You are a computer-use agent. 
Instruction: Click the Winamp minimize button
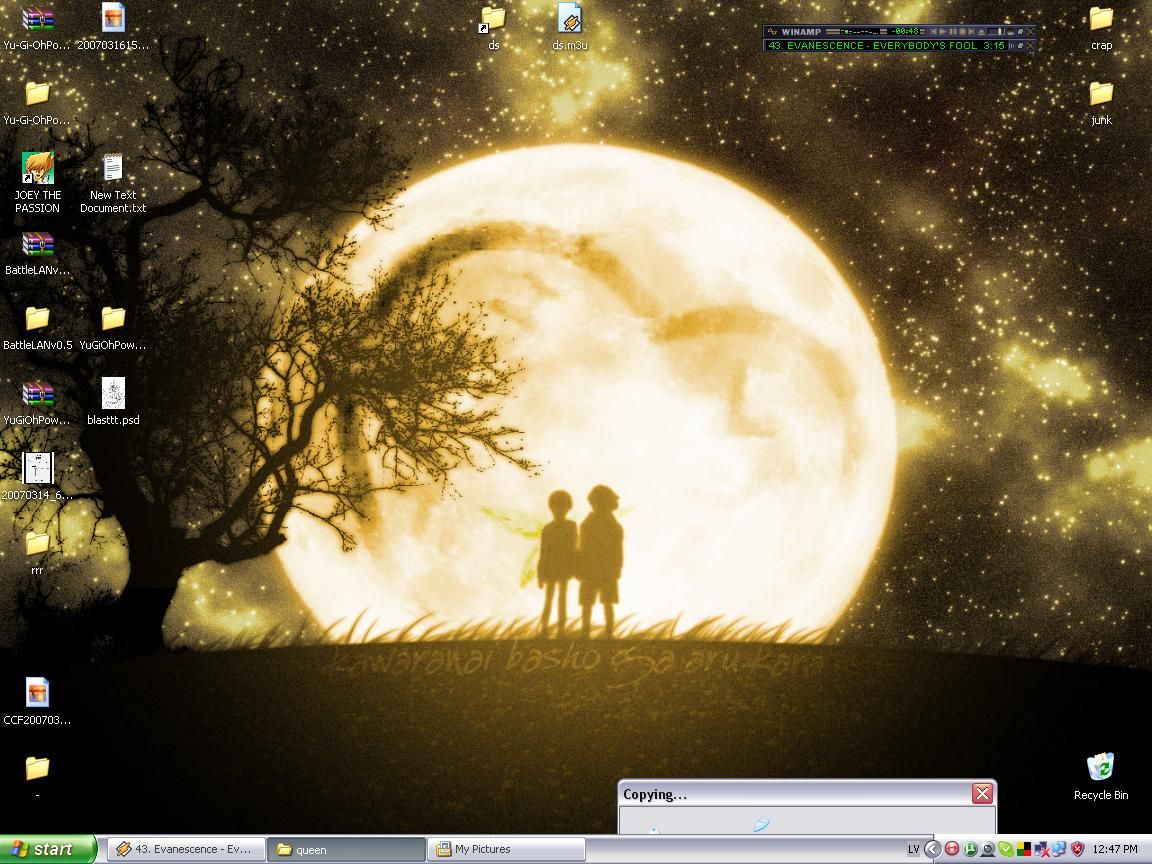point(1011,32)
